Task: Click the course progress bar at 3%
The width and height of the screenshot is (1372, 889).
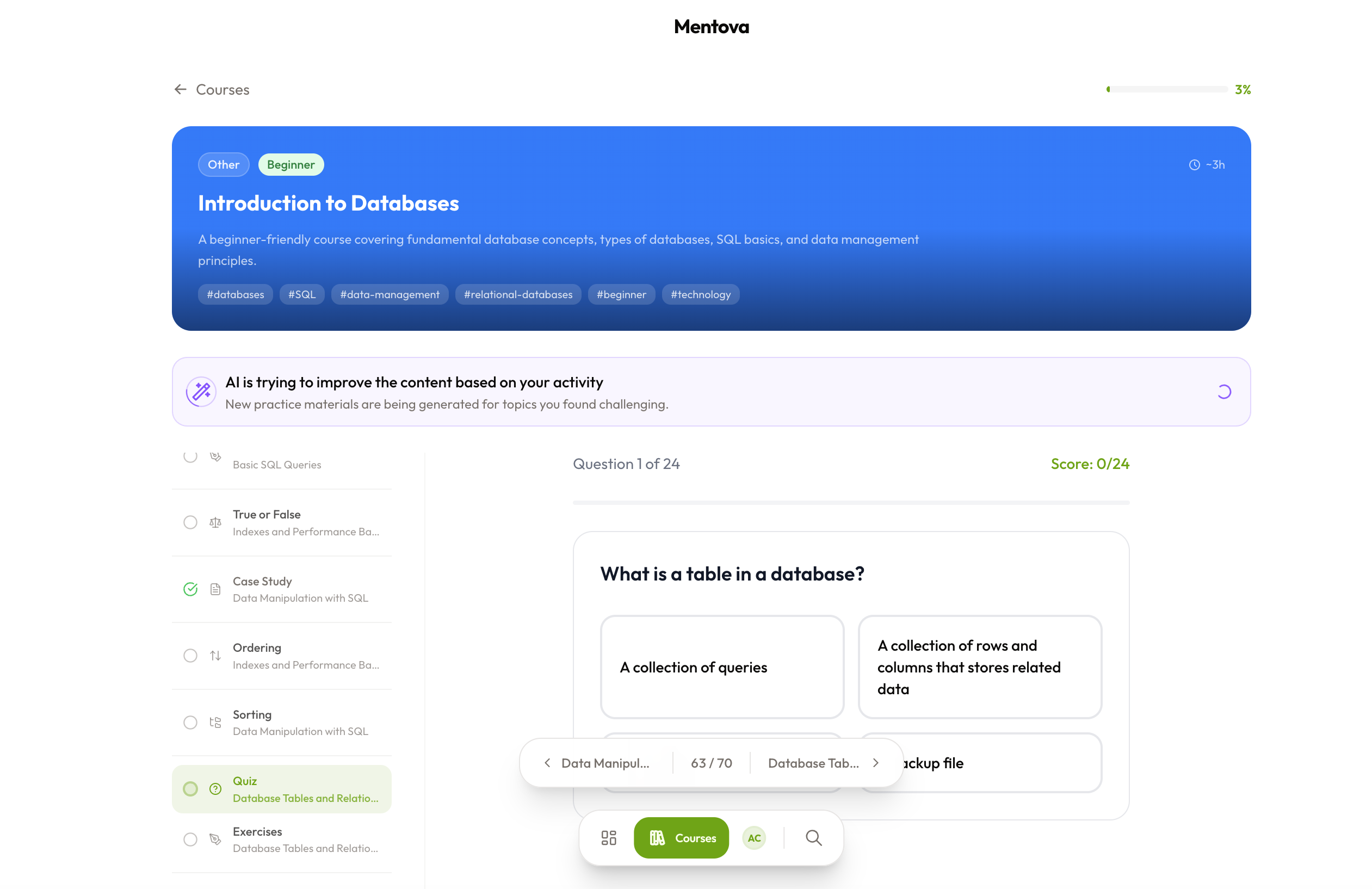Action: [x=1167, y=89]
